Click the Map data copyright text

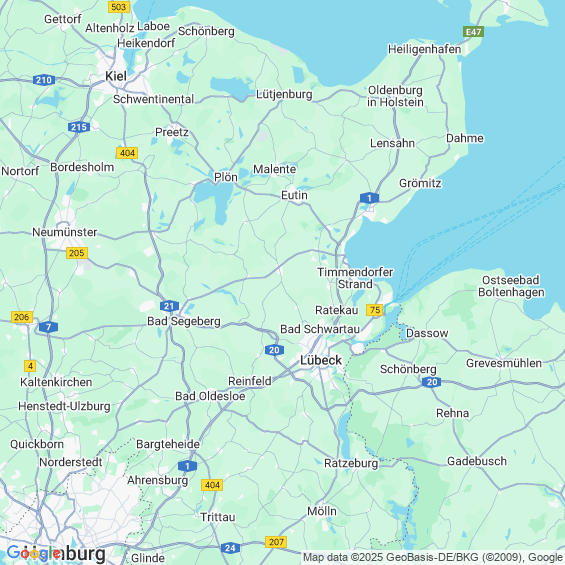(x=433, y=557)
